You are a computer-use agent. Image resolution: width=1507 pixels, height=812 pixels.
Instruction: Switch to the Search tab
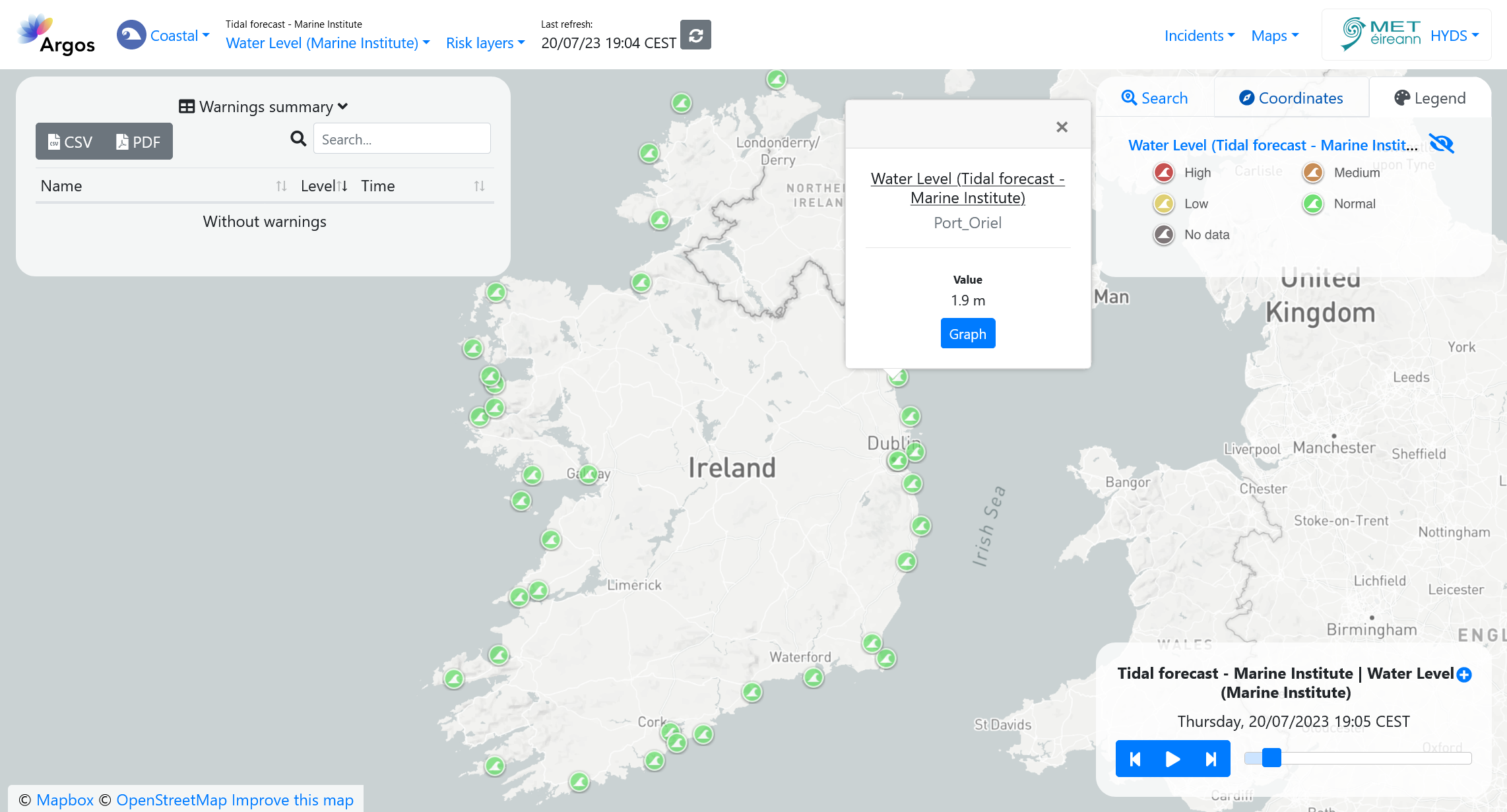pyautogui.click(x=1155, y=98)
